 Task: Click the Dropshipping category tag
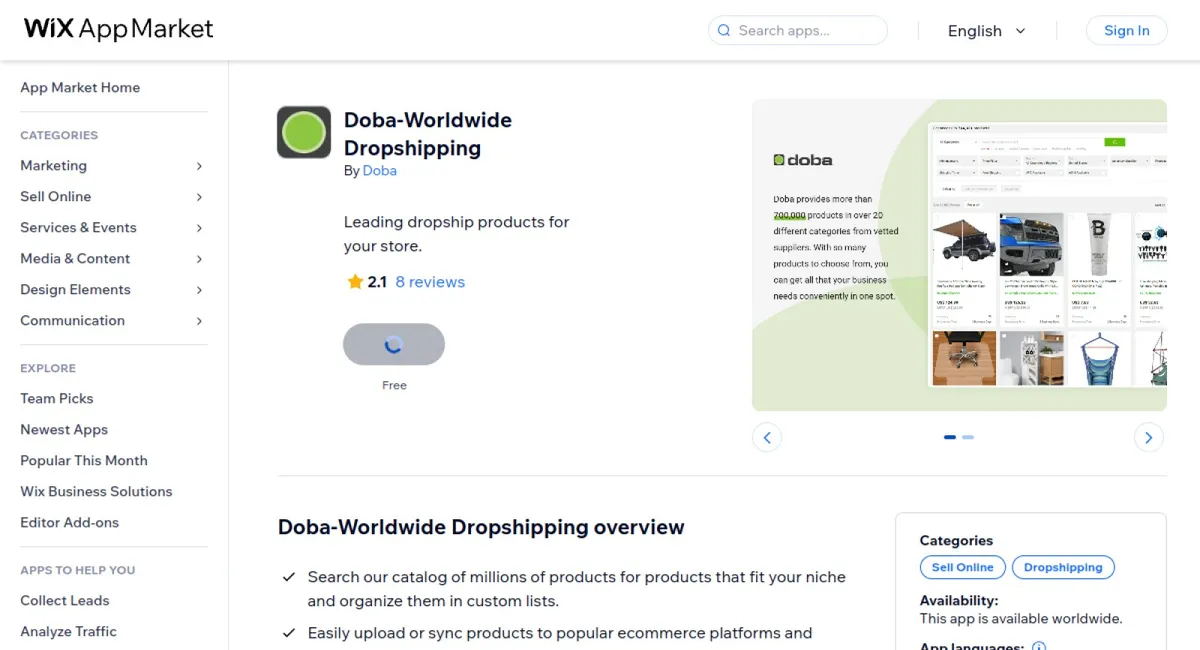pyautogui.click(x=1063, y=567)
